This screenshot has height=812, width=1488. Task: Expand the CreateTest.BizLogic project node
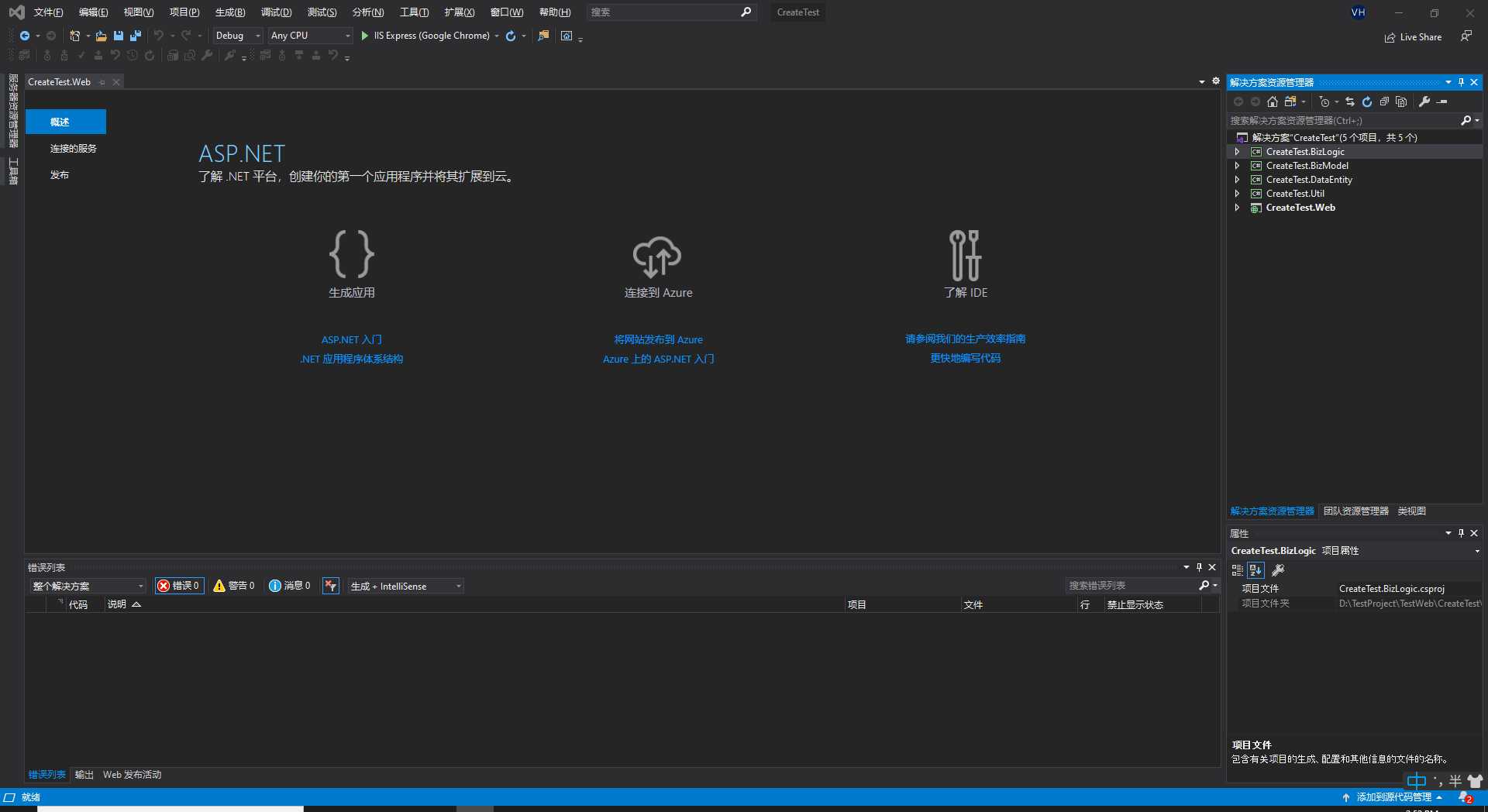tap(1237, 152)
